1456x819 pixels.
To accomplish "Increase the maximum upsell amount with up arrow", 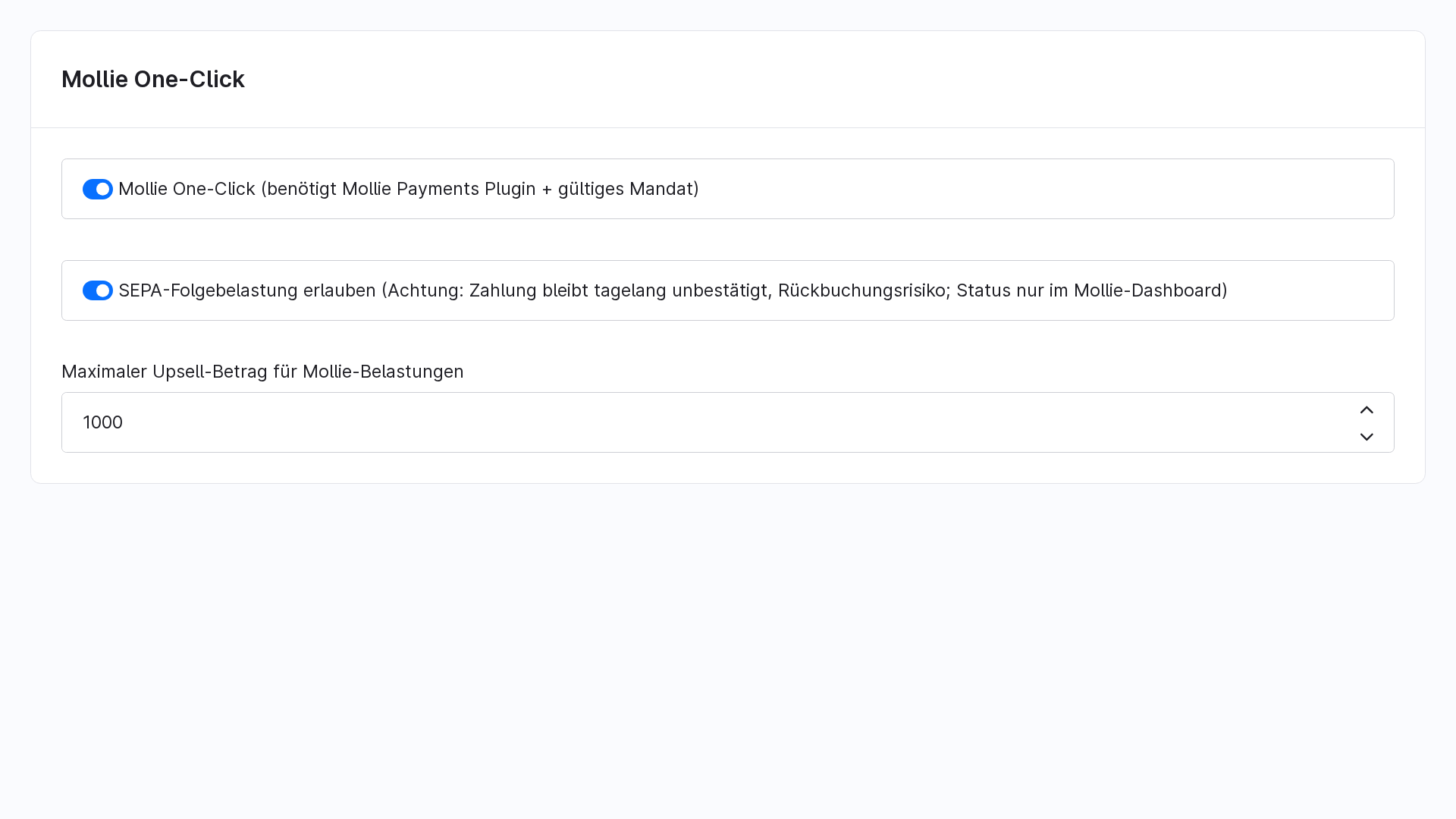I will pyautogui.click(x=1367, y=409).
